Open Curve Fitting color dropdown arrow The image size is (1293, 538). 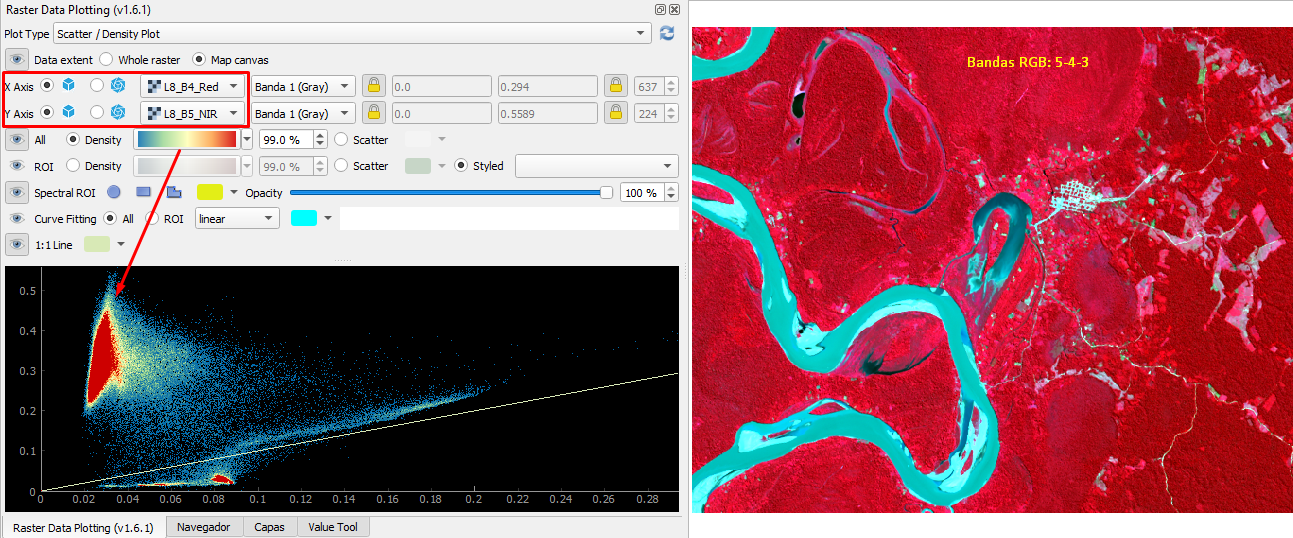[x=327, y=218]
